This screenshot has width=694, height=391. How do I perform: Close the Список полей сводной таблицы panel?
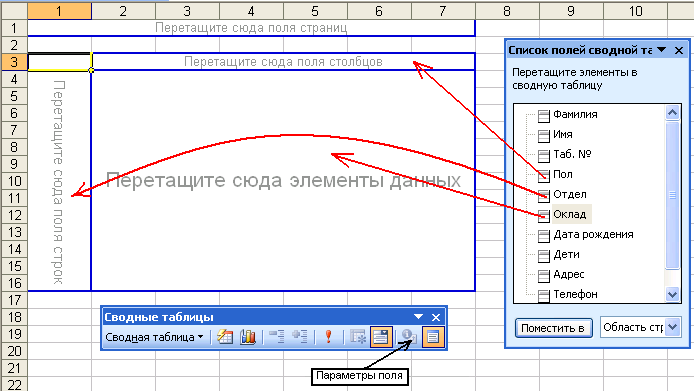(x=679, y=50)
